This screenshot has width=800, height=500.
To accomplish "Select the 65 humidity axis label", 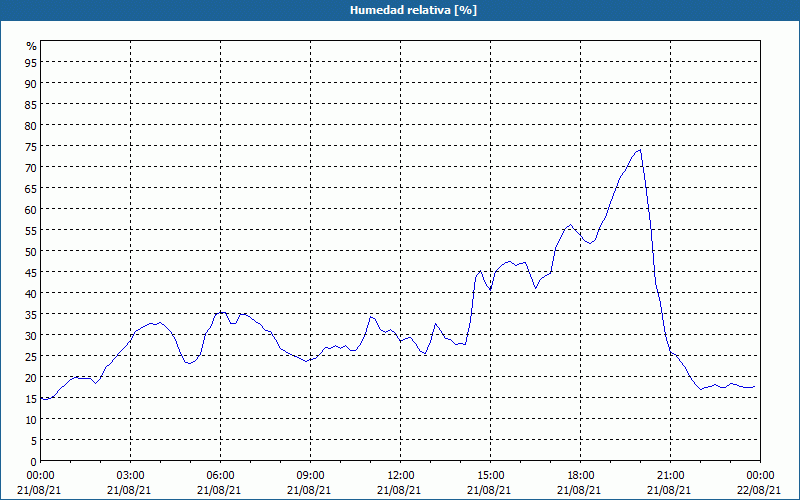I will (x=31, y=188).
